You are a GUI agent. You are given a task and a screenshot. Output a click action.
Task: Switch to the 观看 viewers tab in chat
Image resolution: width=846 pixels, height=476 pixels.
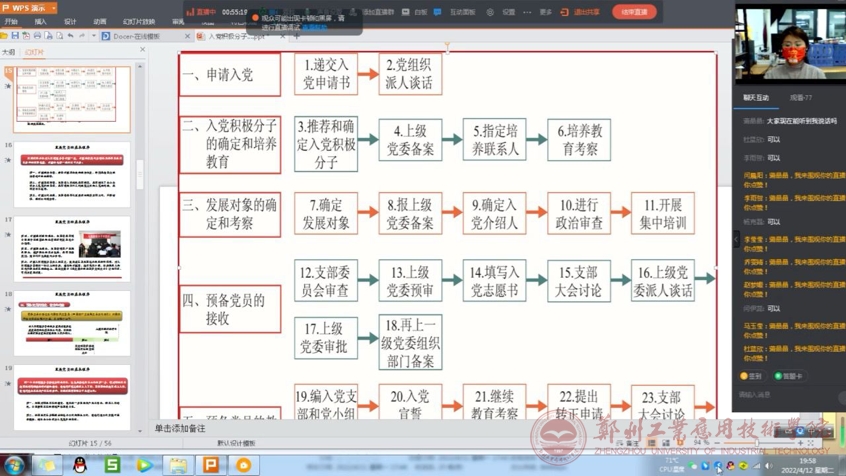point(801,98)
